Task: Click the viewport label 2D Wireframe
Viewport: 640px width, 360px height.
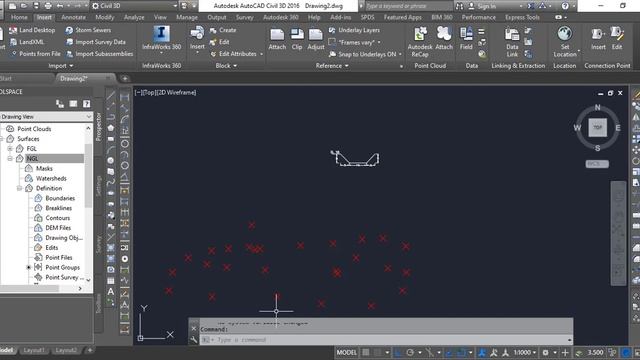Action: (177, 92)
